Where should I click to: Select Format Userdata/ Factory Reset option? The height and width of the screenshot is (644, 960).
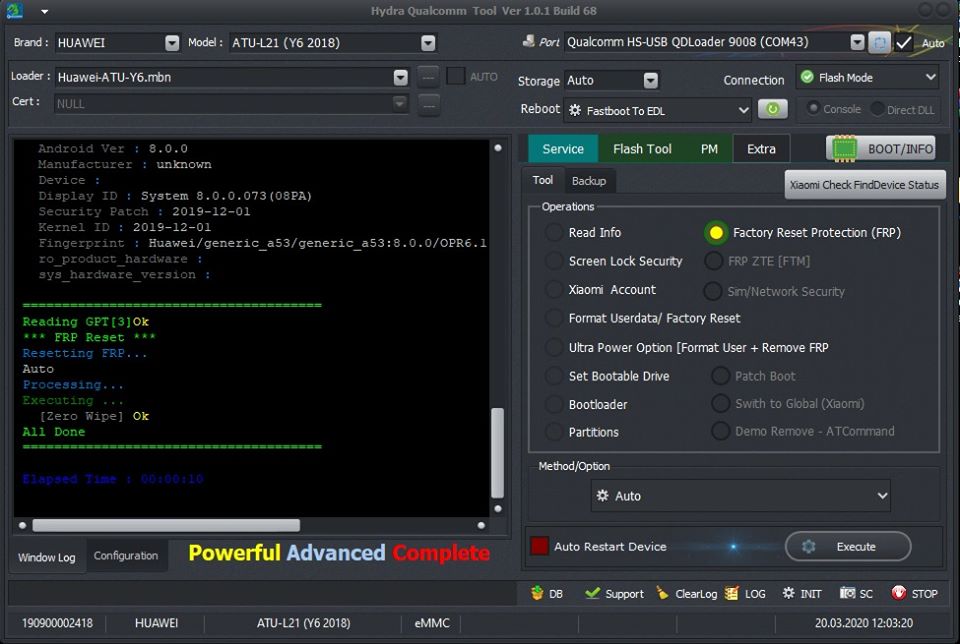[554, 318]
